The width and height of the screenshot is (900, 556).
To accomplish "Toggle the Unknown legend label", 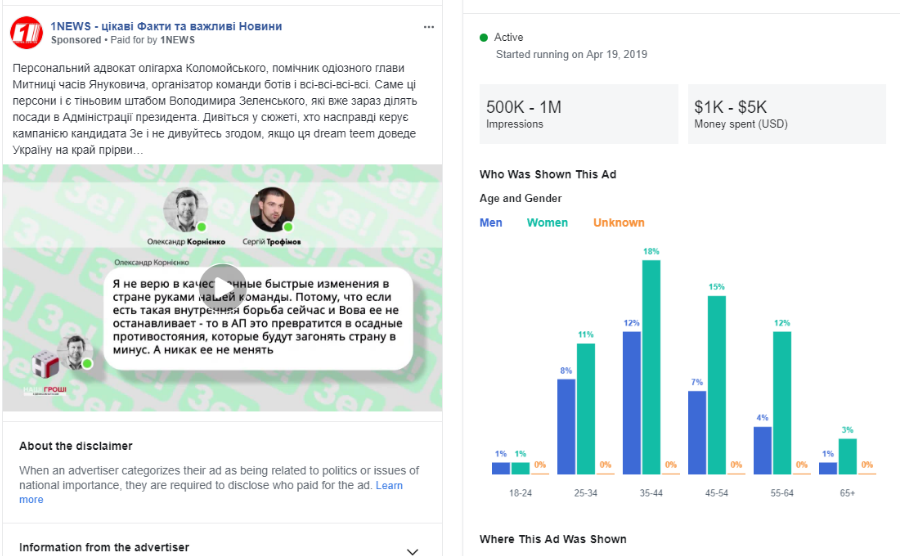I will tap(618, 223).
